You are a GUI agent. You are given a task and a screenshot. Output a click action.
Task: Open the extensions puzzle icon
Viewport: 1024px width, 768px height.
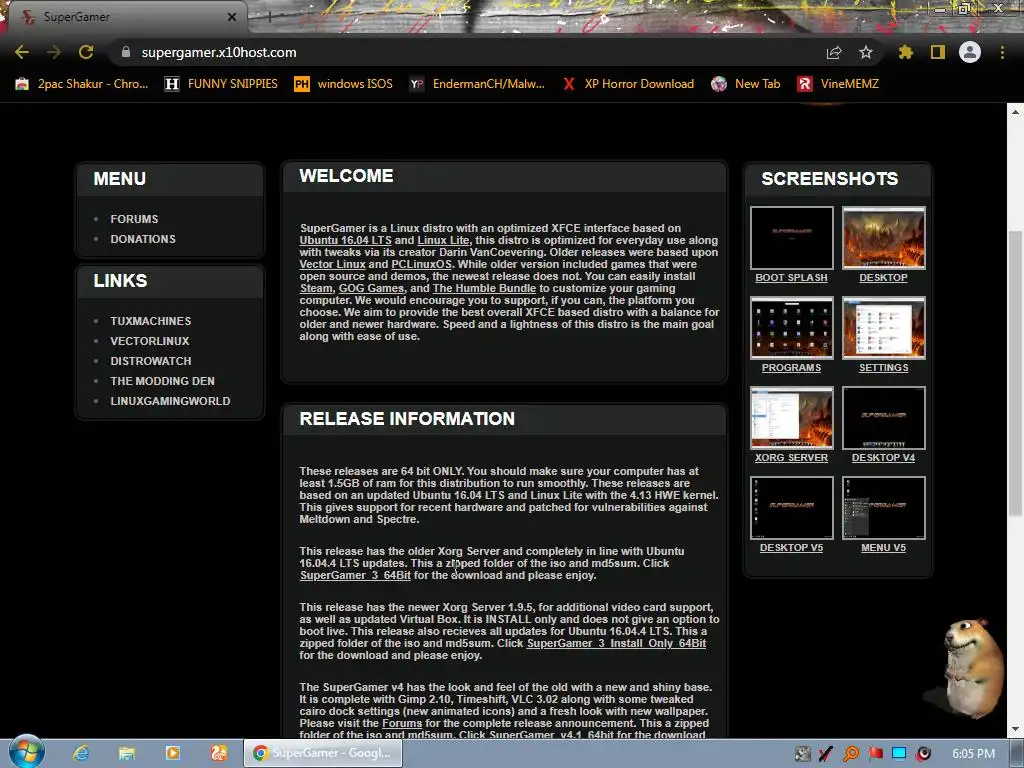pos(905,52)
